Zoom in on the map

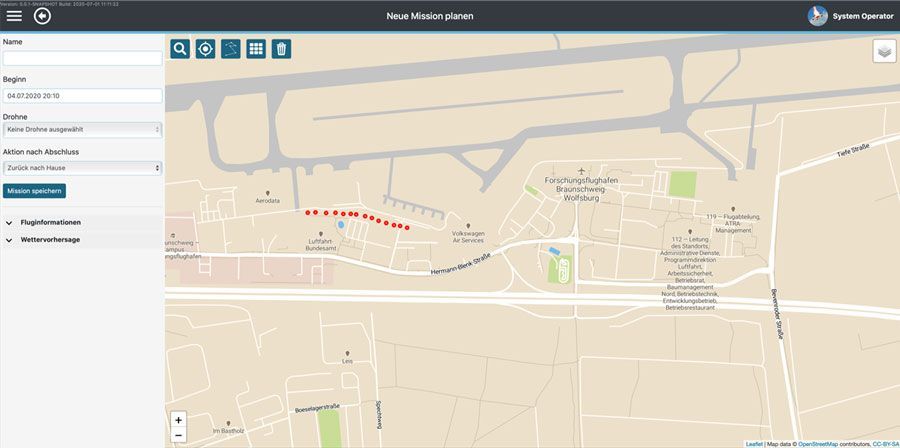point(178,420)
